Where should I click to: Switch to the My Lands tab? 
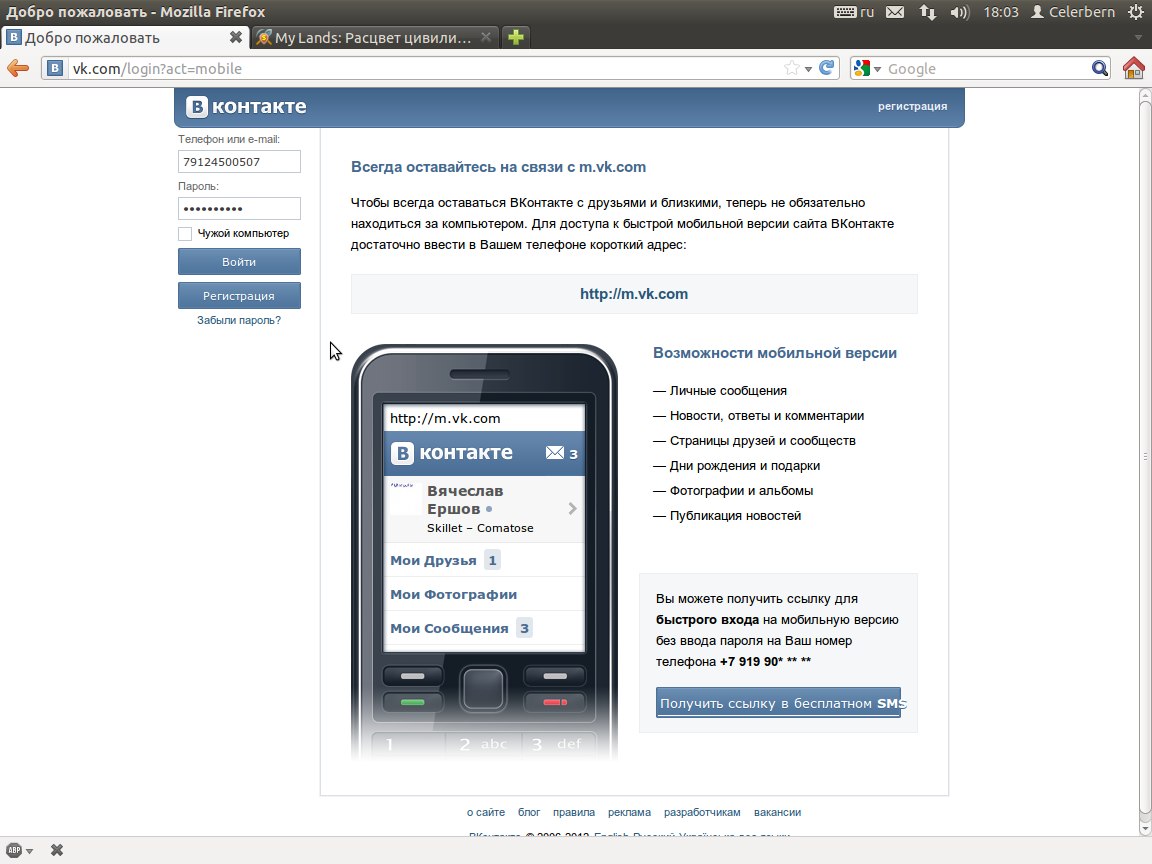pos(372,38)
